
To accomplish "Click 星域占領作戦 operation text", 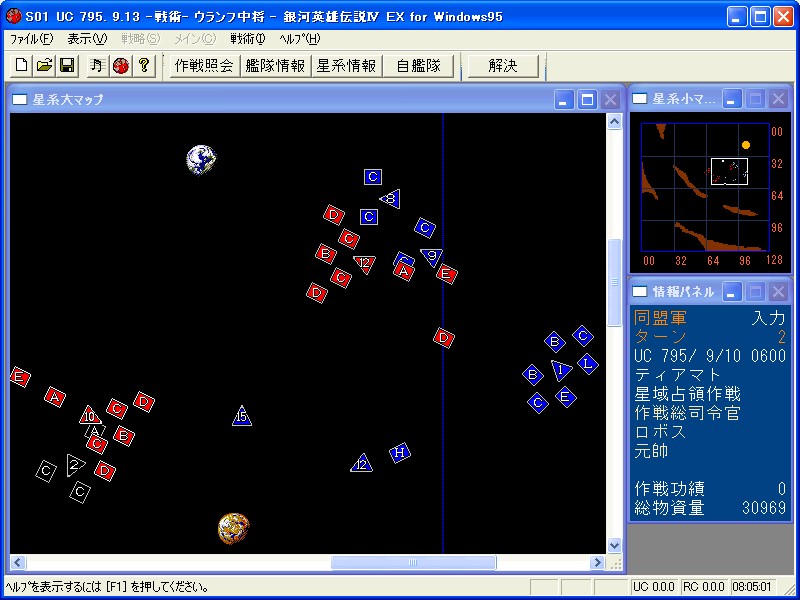I will 687,394.
